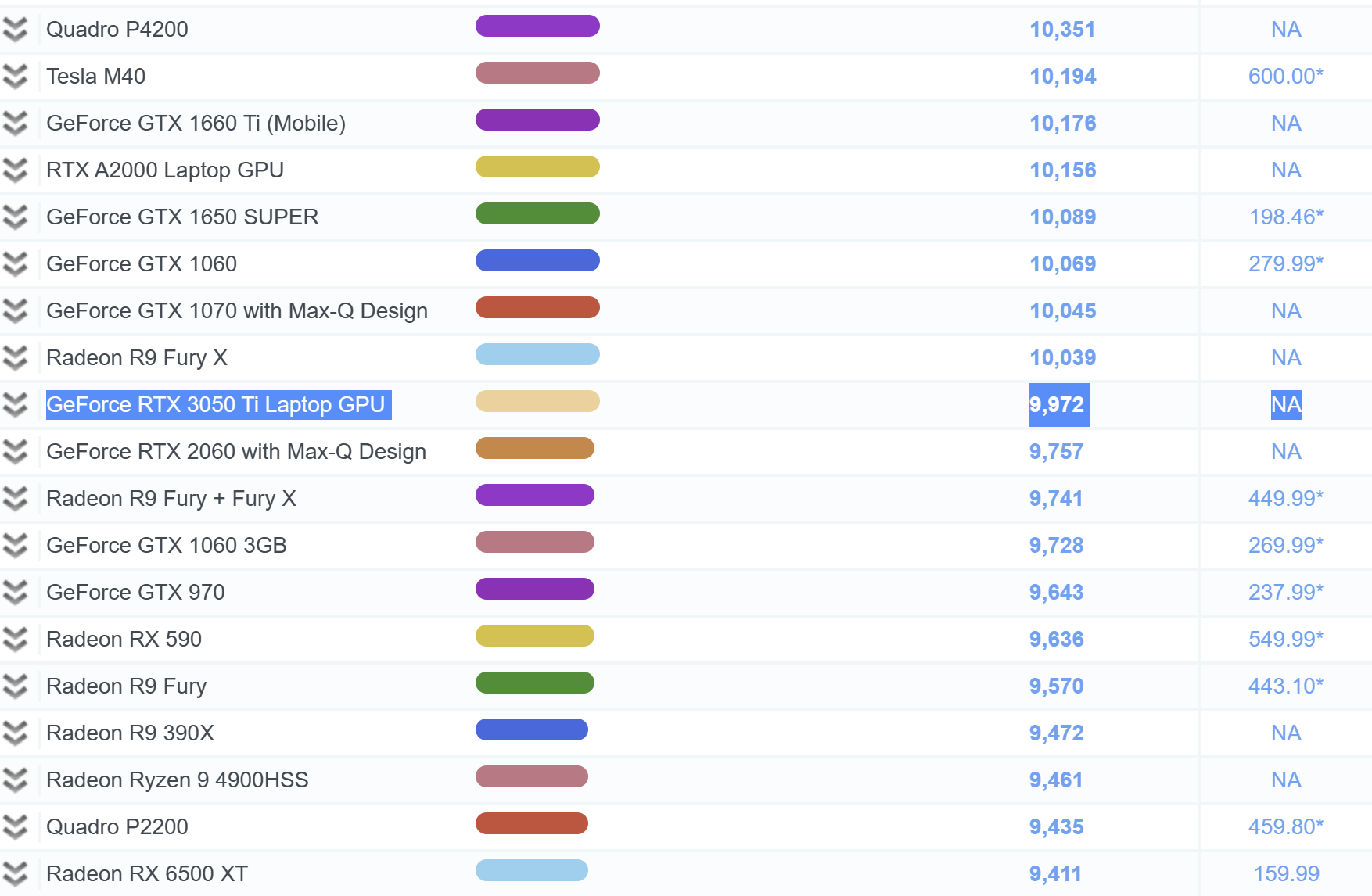This screenshot has width=1372, height=896.
Task: Open the Radeon Ryzen 9 4900HSS link
Action: click(x=178, y=780)
